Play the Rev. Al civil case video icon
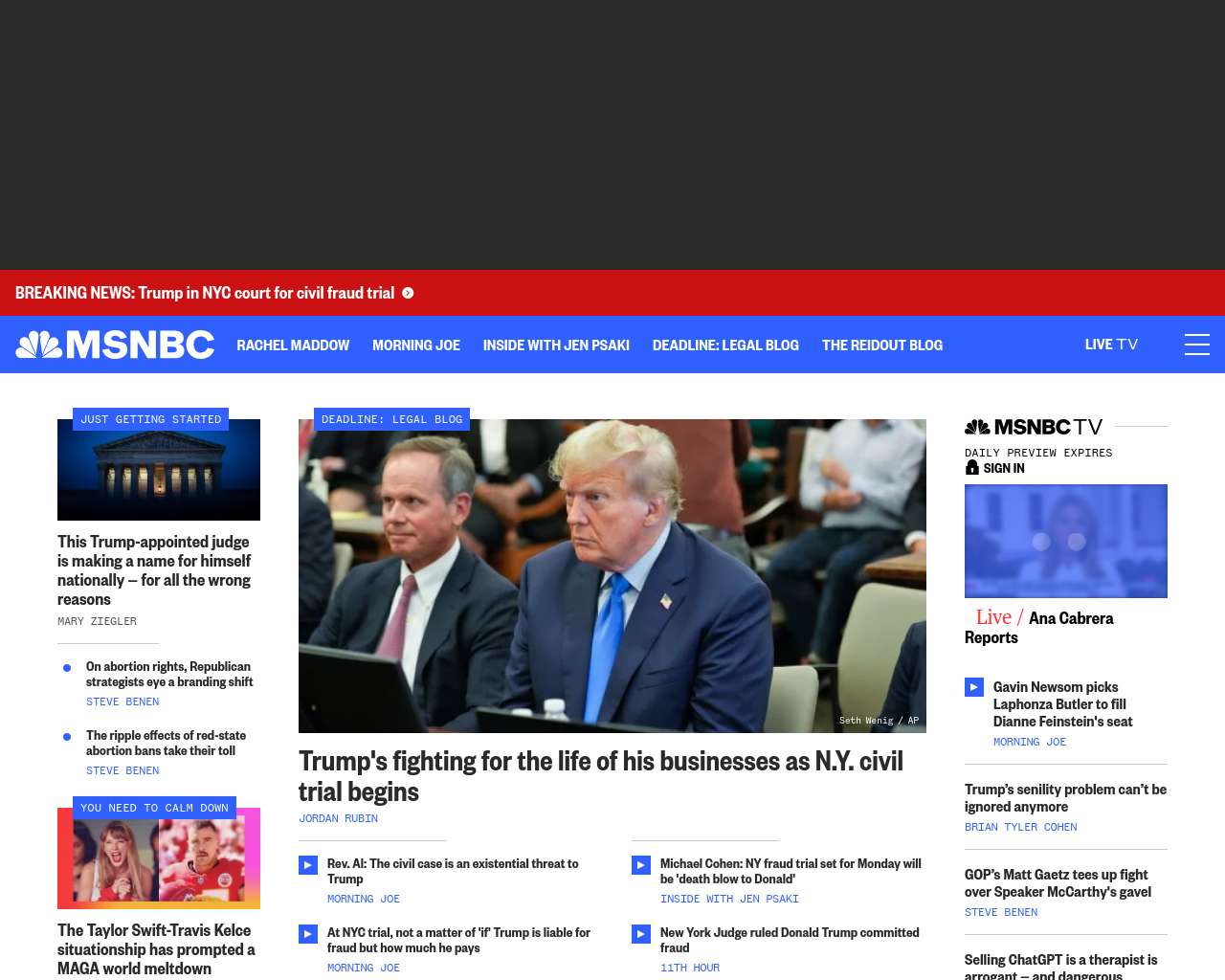Image resolution: width=1225 pixels, height=980 pixels. (x=308, y=865)
